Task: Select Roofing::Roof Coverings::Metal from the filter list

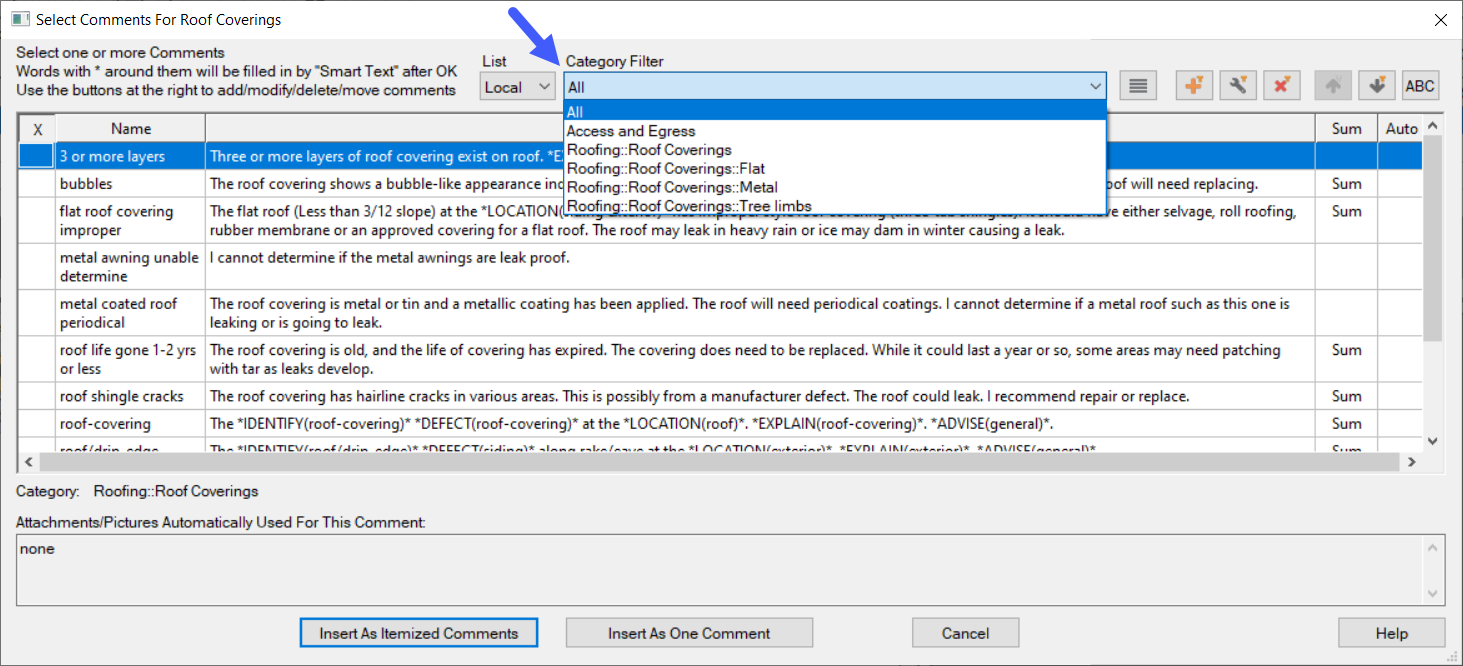Action: 671,187
